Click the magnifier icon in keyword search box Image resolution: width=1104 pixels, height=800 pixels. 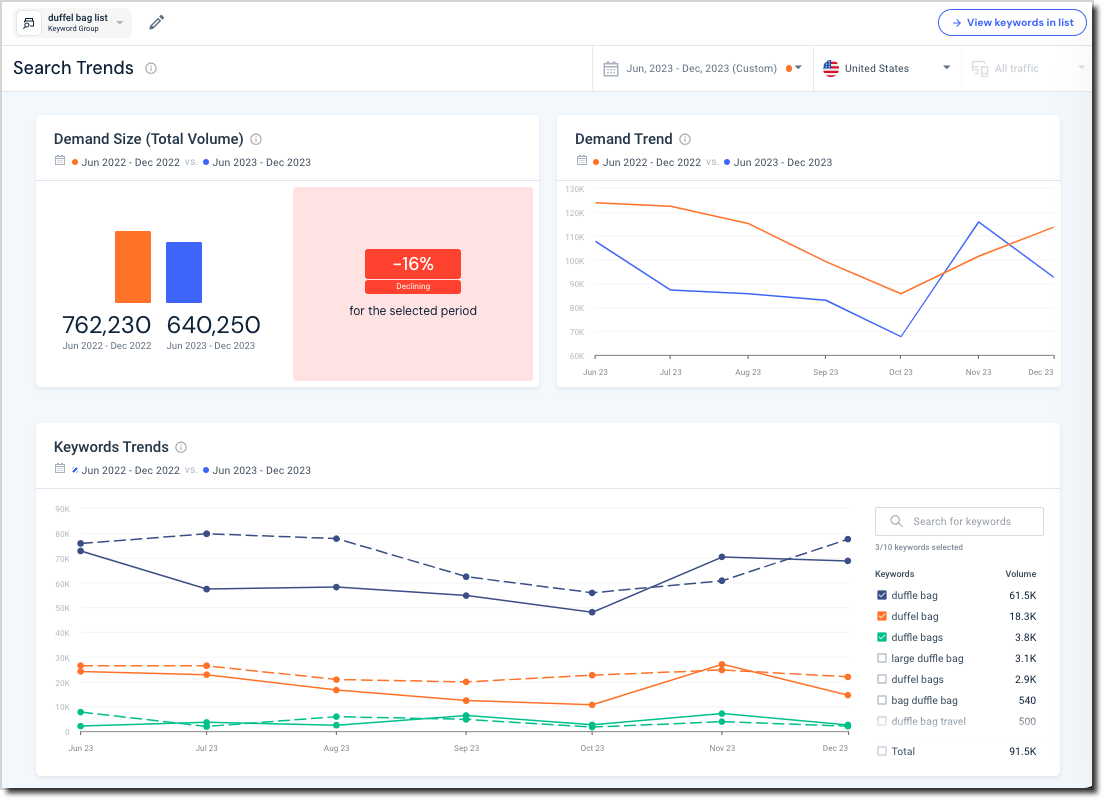tap(896, 521)
